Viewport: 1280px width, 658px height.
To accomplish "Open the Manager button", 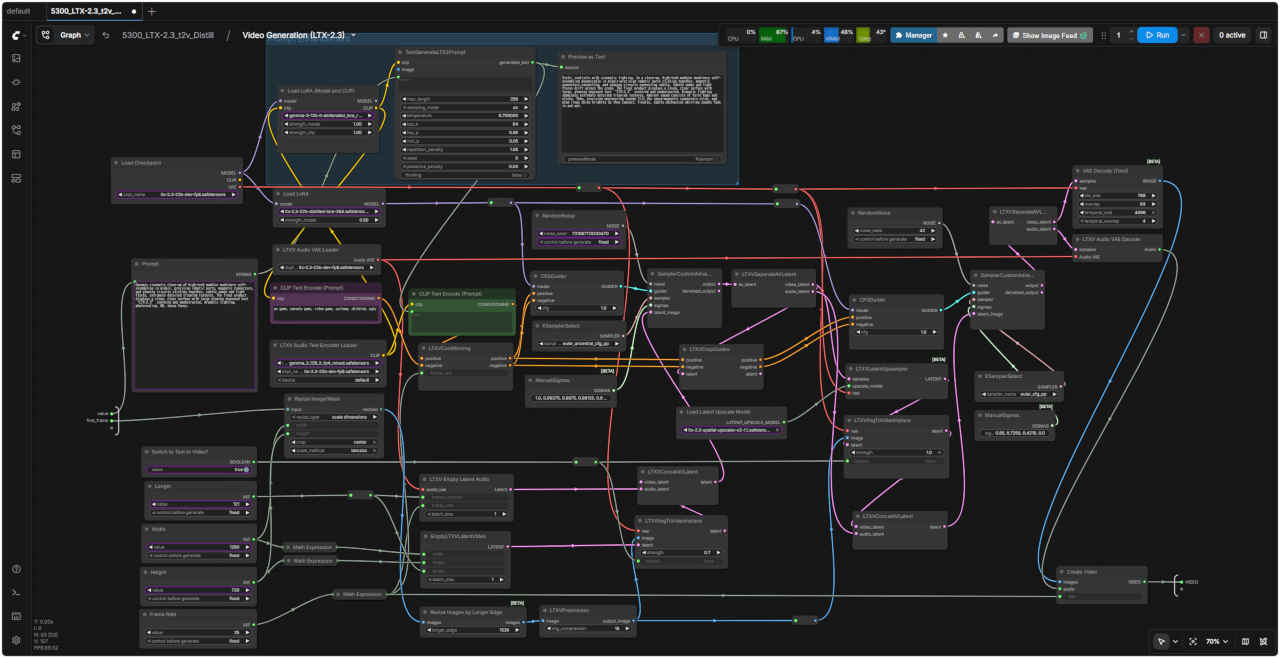I will click(913, 35).
